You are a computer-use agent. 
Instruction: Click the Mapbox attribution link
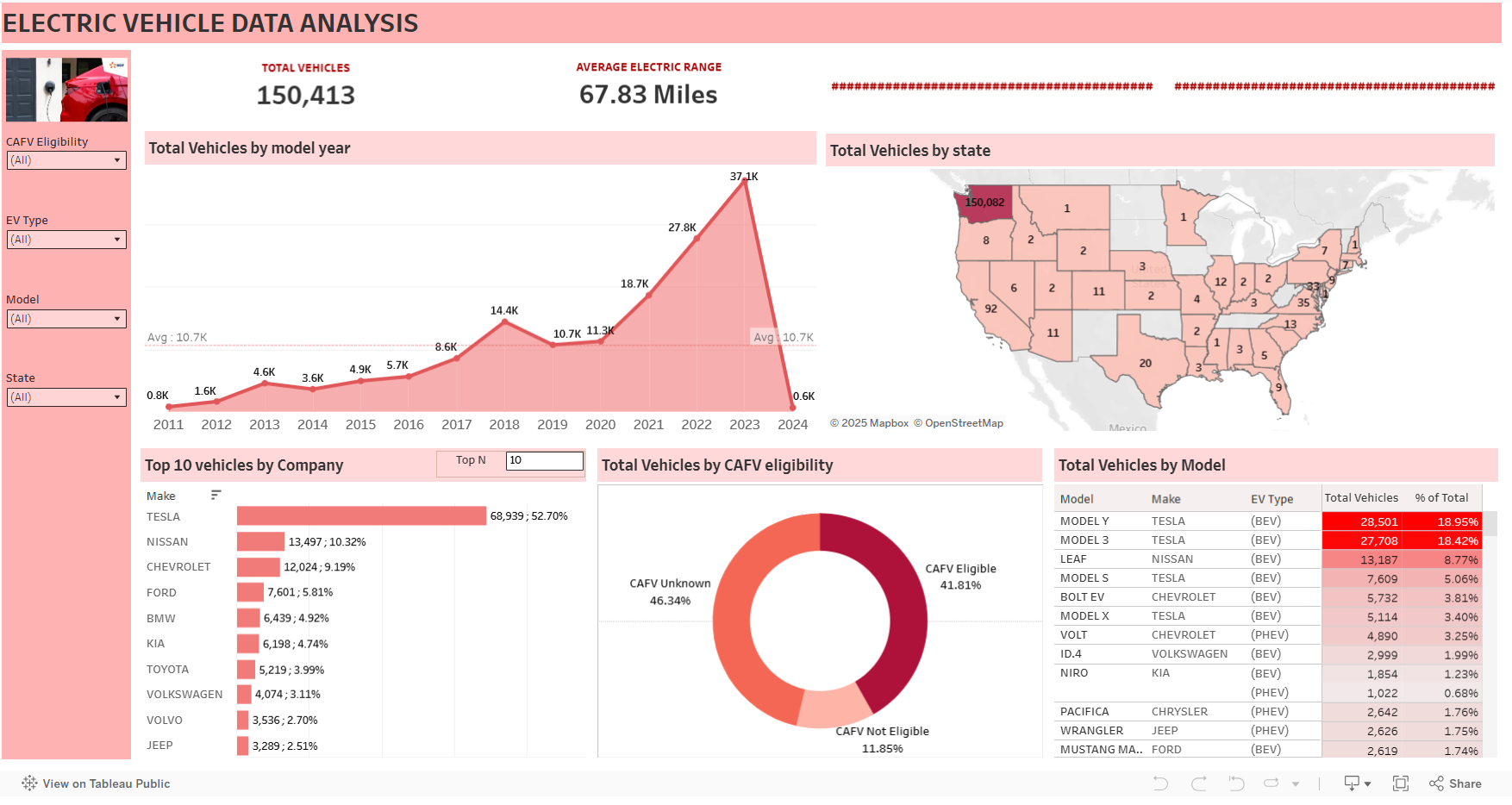click(x=889, y=423)
